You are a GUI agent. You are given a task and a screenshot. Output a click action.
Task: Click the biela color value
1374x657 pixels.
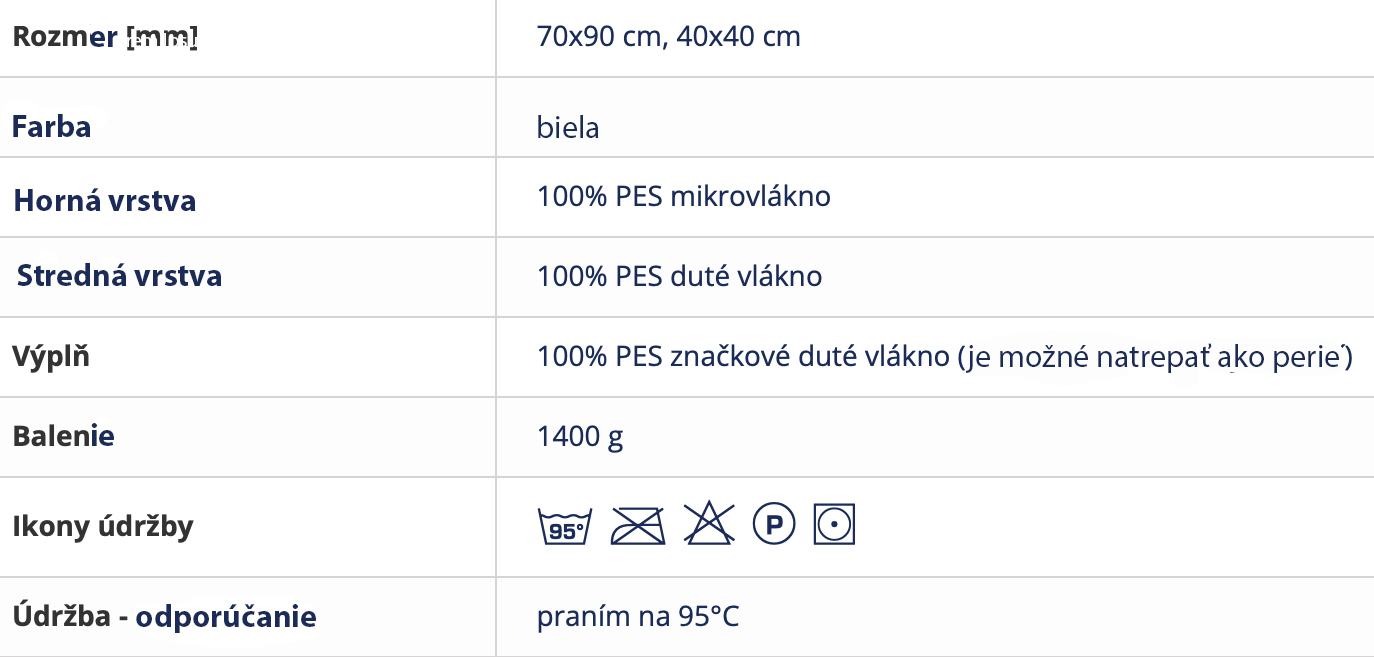pos(568,128)
